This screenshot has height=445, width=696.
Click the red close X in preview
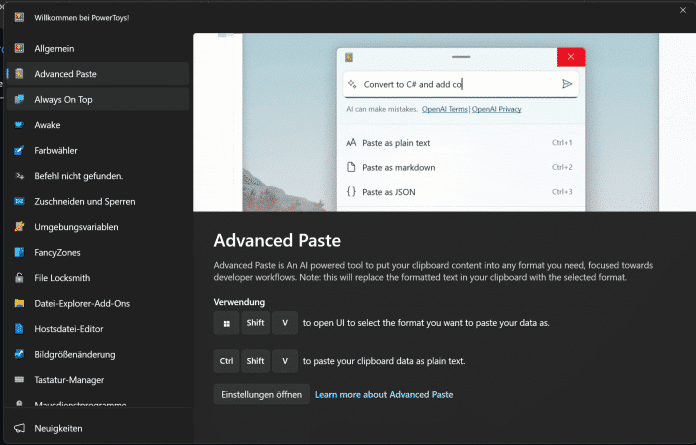click(x=571, y=57)
